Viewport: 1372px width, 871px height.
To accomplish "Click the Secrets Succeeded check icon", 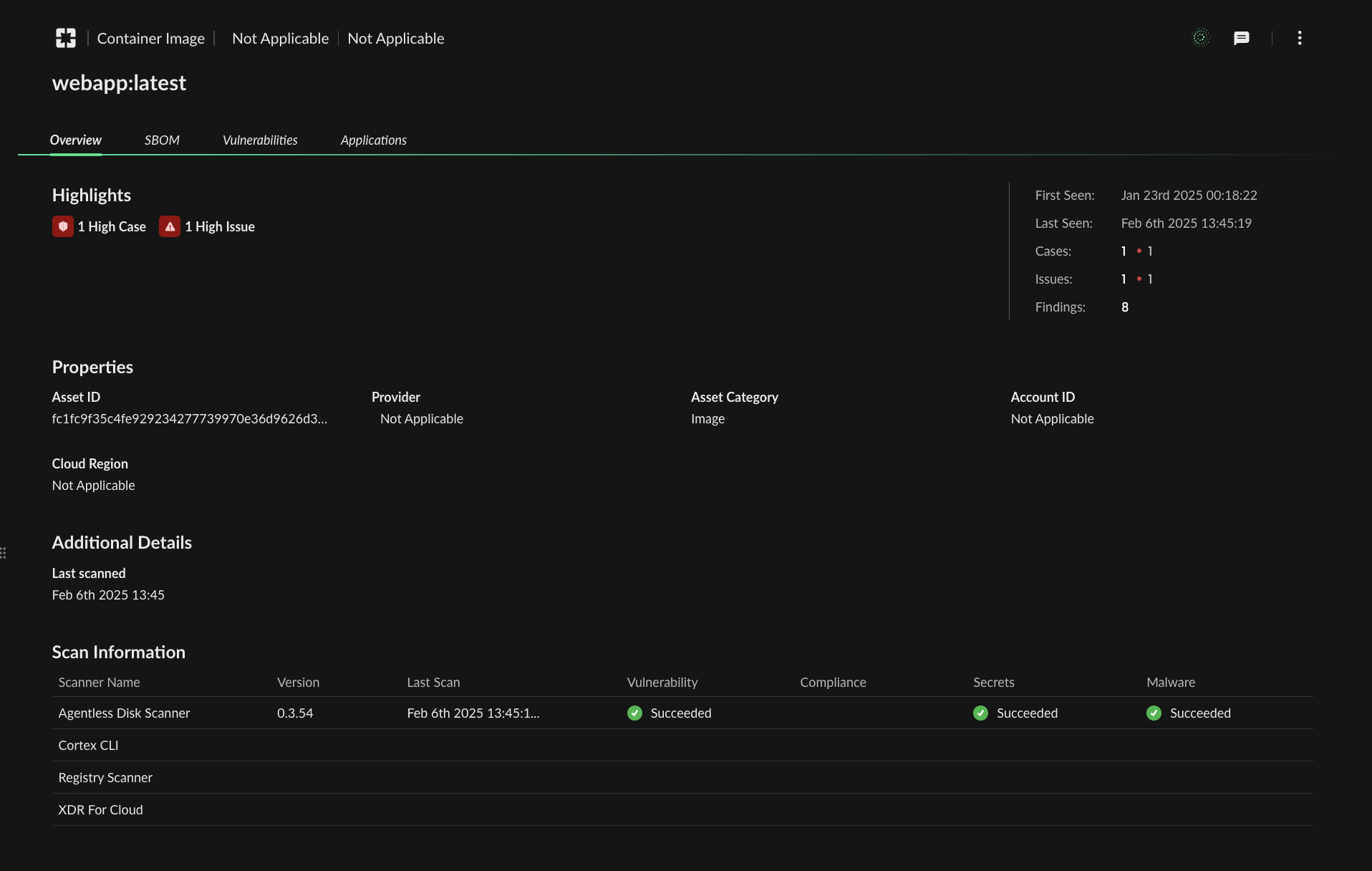I will point(980,713).
